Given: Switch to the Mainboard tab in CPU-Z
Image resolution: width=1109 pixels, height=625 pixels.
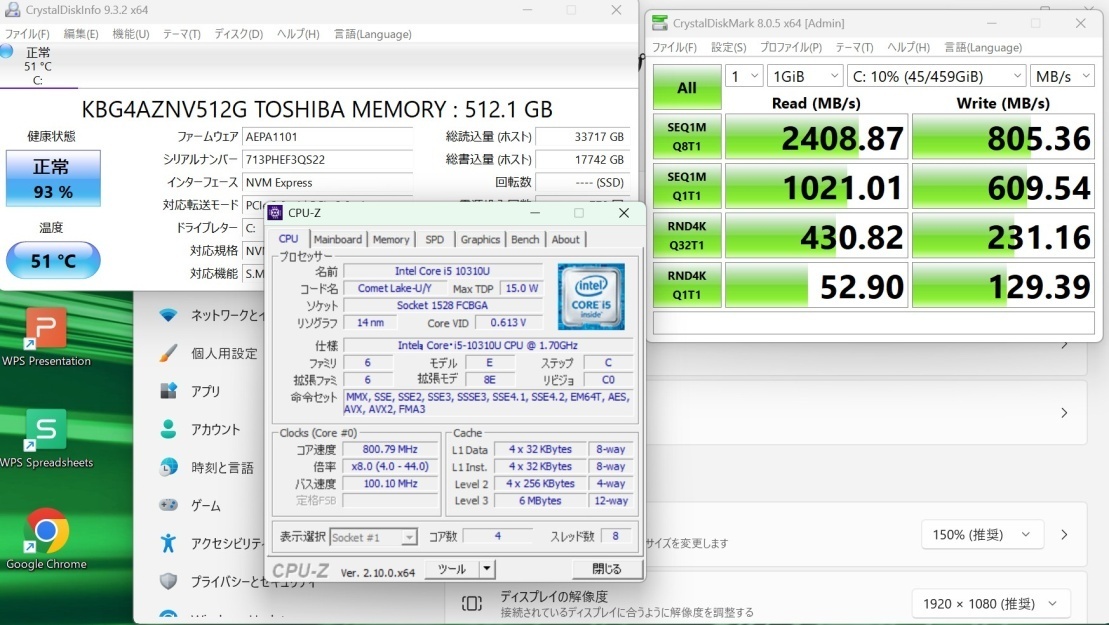Looking at the screenshot, I should pyautogui.click(x=337, y=240).
